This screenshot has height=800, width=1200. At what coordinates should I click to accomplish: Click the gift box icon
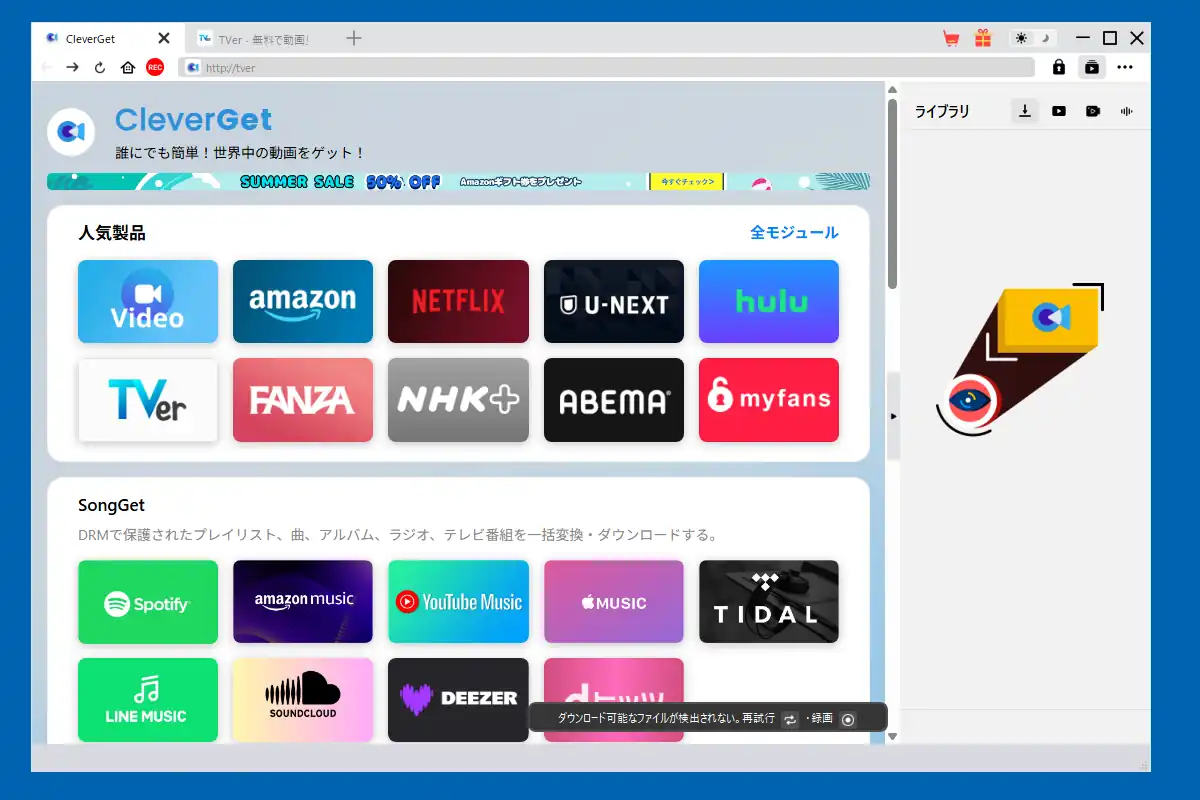point(983,38)
